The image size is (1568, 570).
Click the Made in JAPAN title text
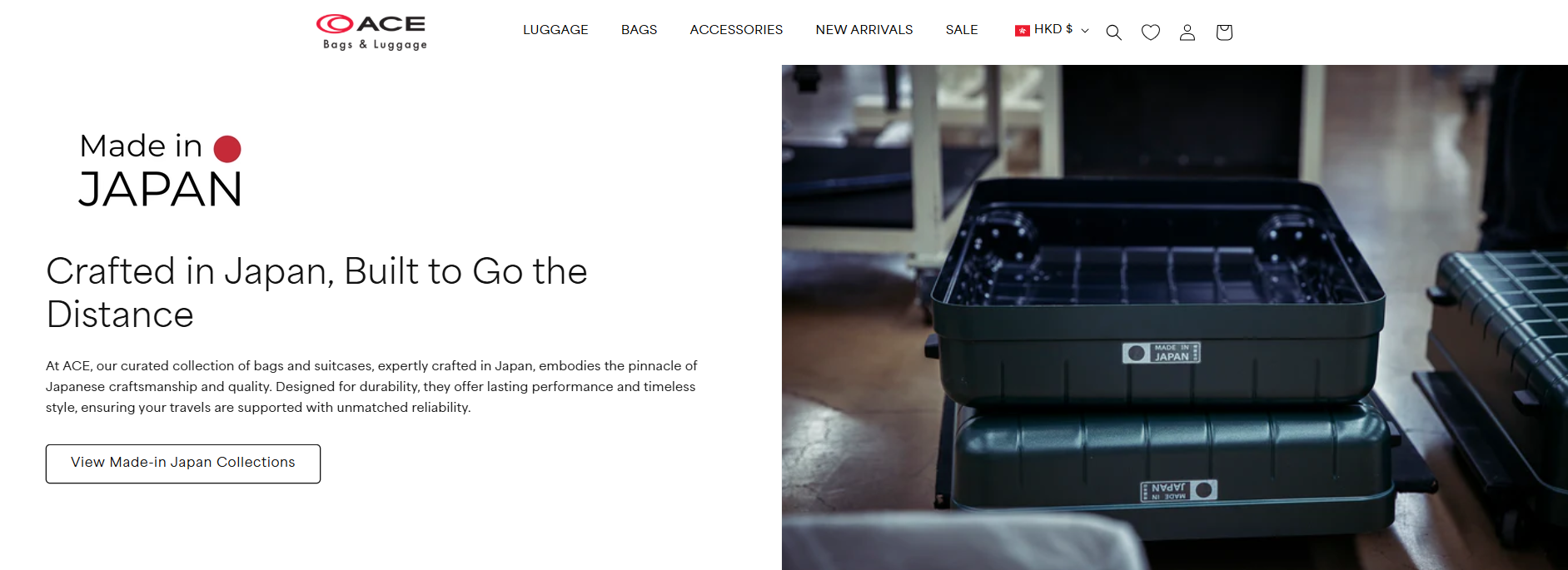tap(161, 171)
